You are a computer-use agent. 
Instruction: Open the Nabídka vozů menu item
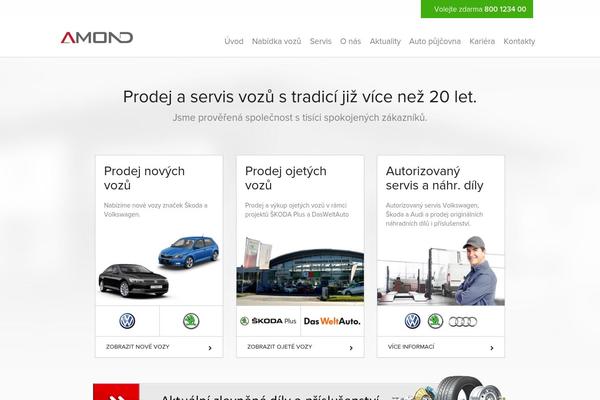click(276, 41)
